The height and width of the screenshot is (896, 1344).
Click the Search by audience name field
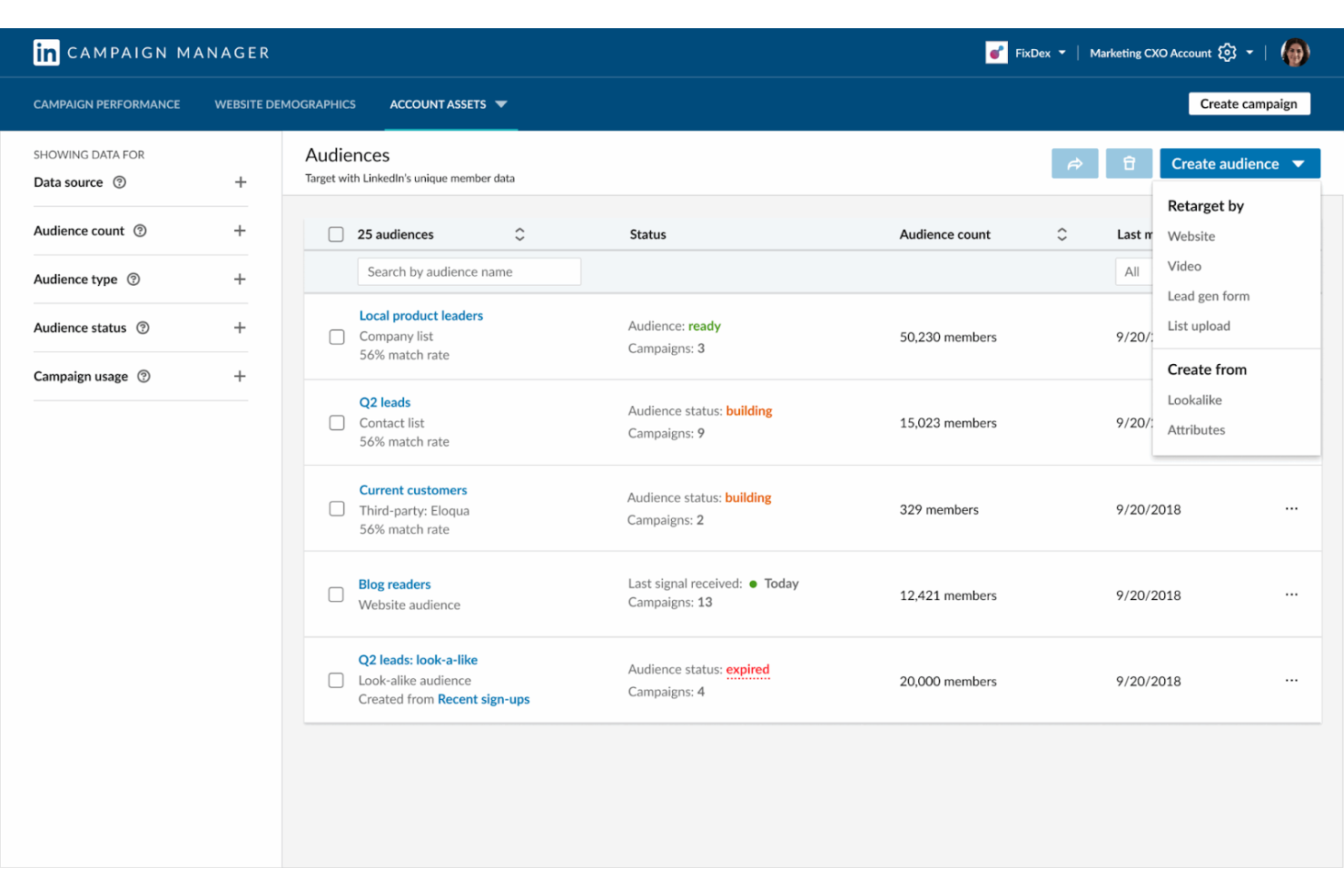click(469, 271)
